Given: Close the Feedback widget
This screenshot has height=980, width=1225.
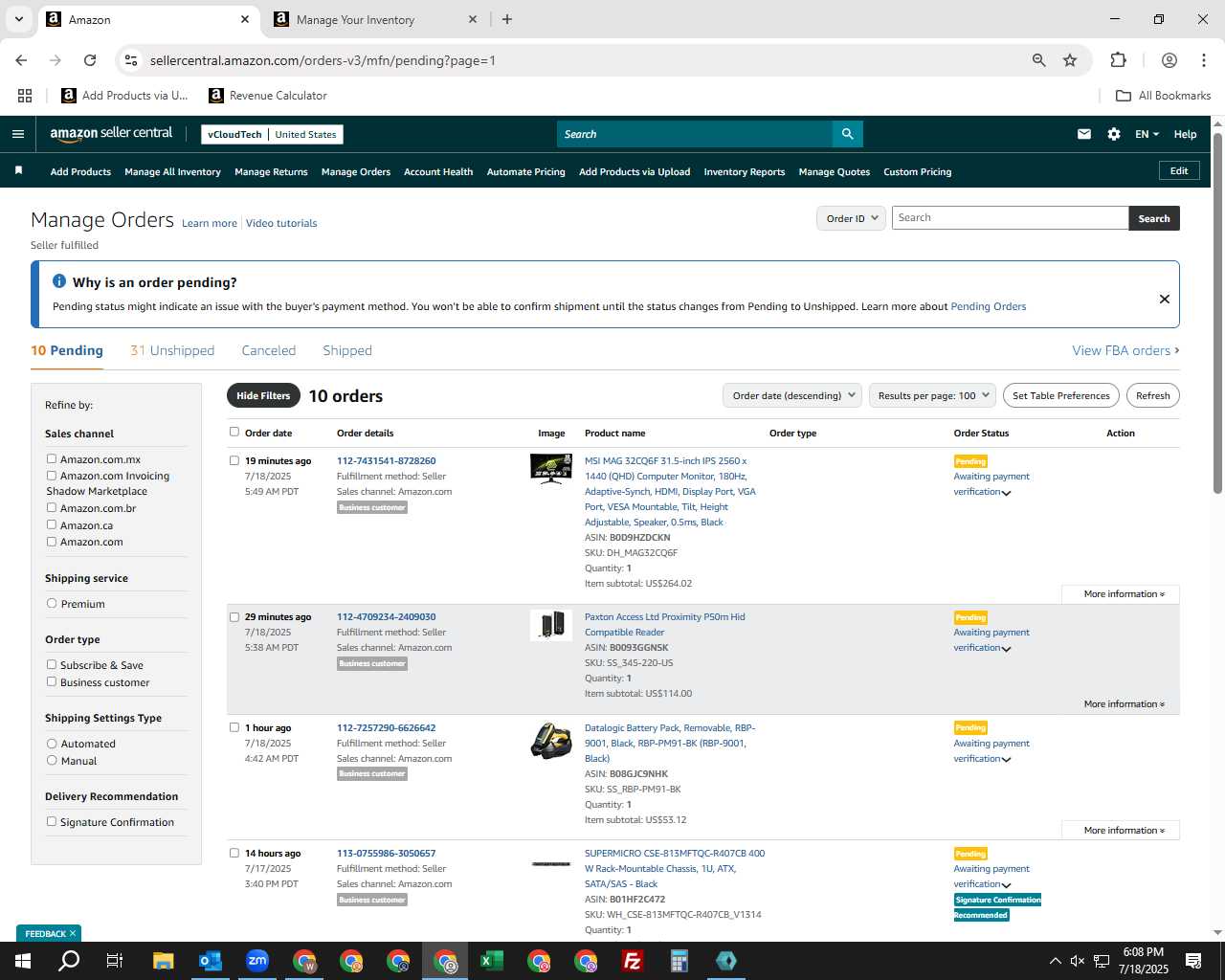Looking at the screenshot, I should (x=73, y=933).
